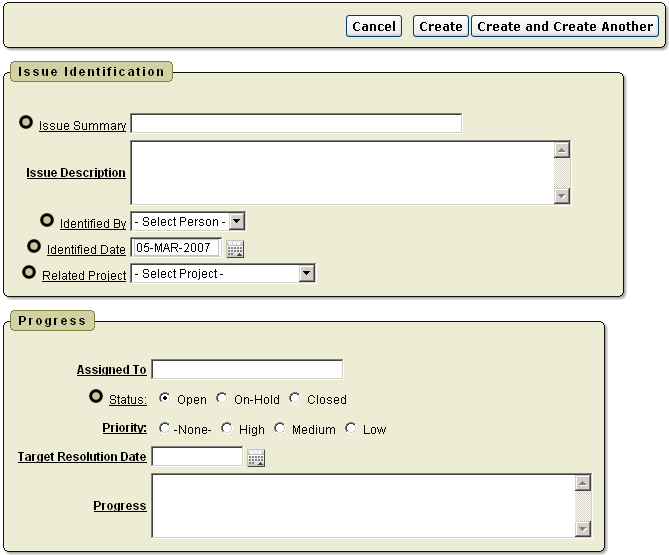Click Create and Create Another
Screen dimensions: 669x555
point(565,27)
